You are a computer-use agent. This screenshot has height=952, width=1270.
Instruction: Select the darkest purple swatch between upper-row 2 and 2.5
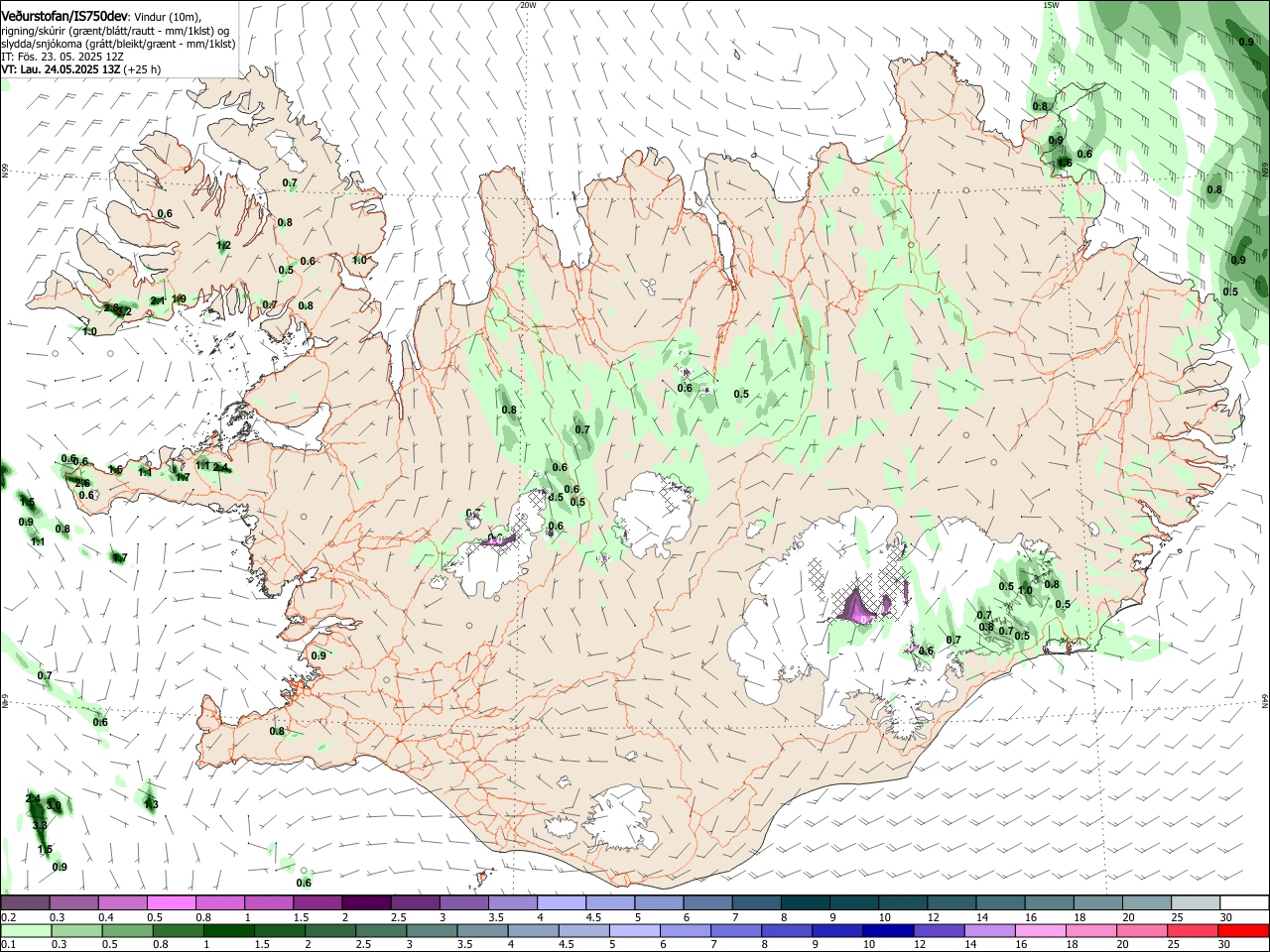click(366, 903)
